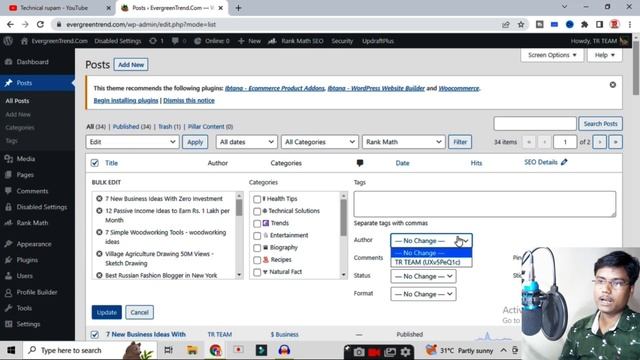Bookmark this page with the star icon

point(521,24)
